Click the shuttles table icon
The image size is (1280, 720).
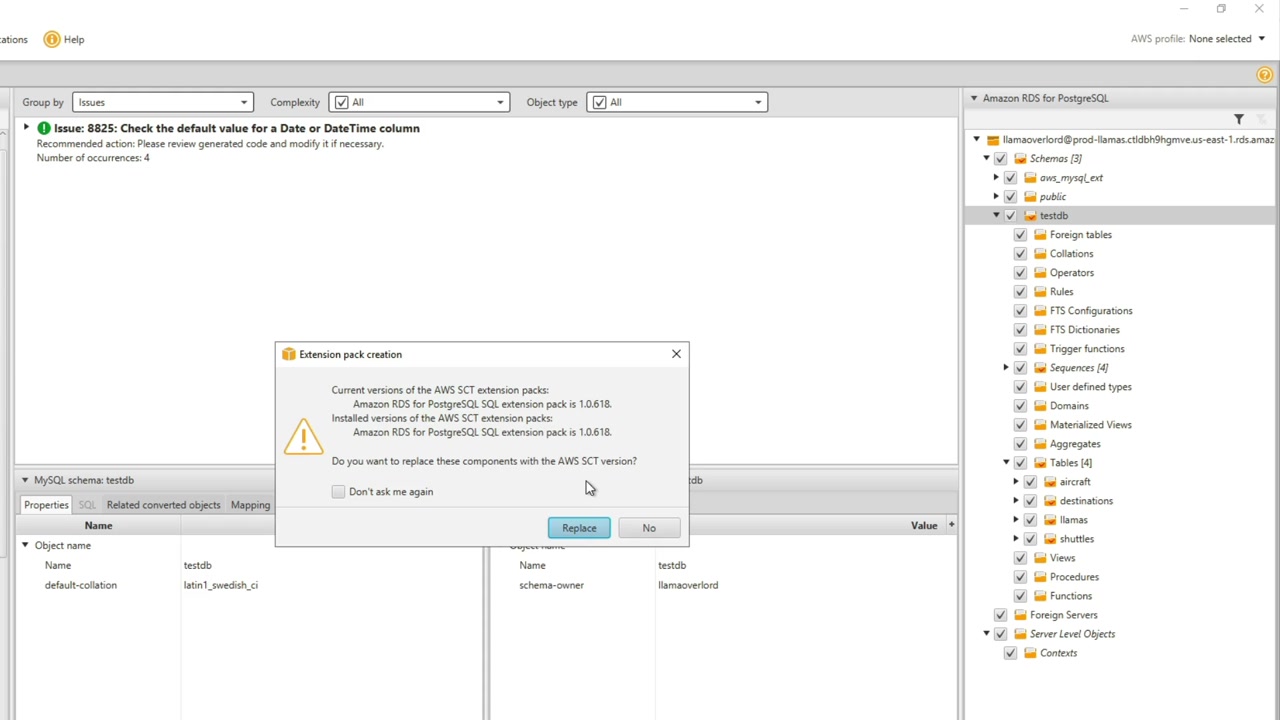click(x=1050, y=539)
